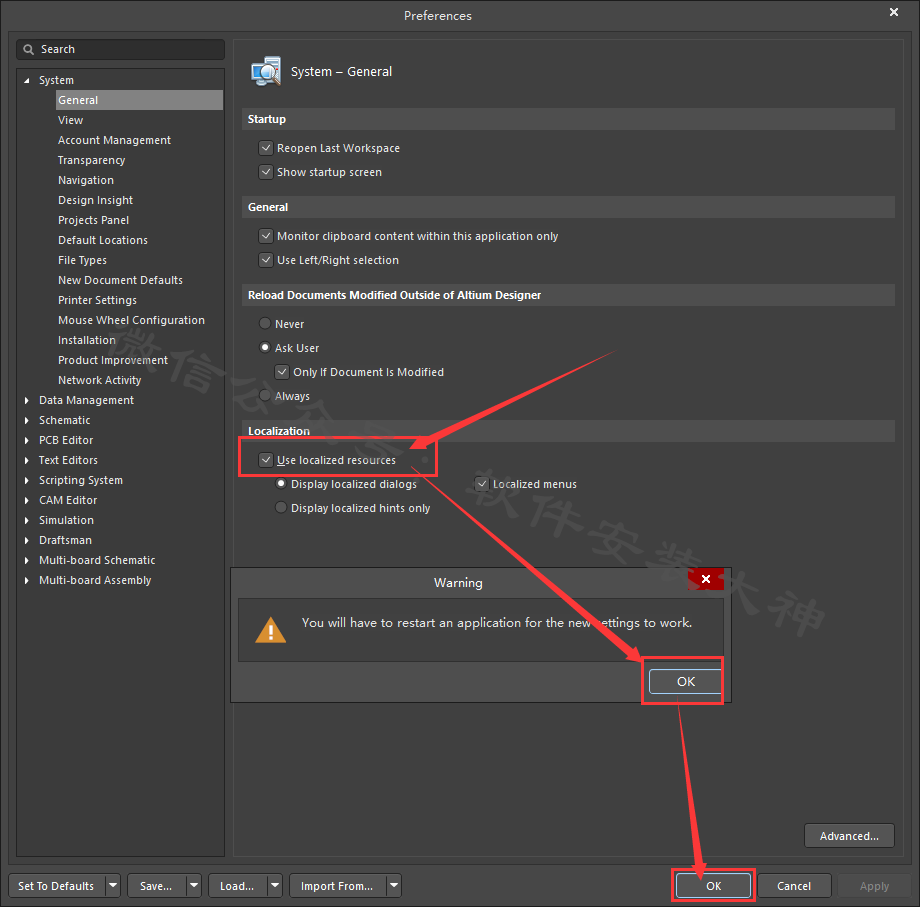Click the Load... button

tap(237, 885)
